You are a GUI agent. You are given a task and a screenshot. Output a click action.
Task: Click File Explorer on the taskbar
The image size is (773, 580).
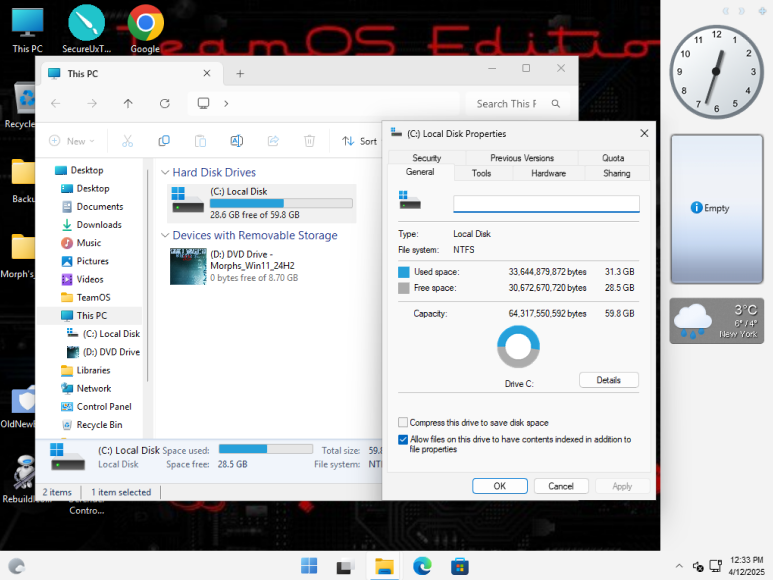[x=384, y=566]
